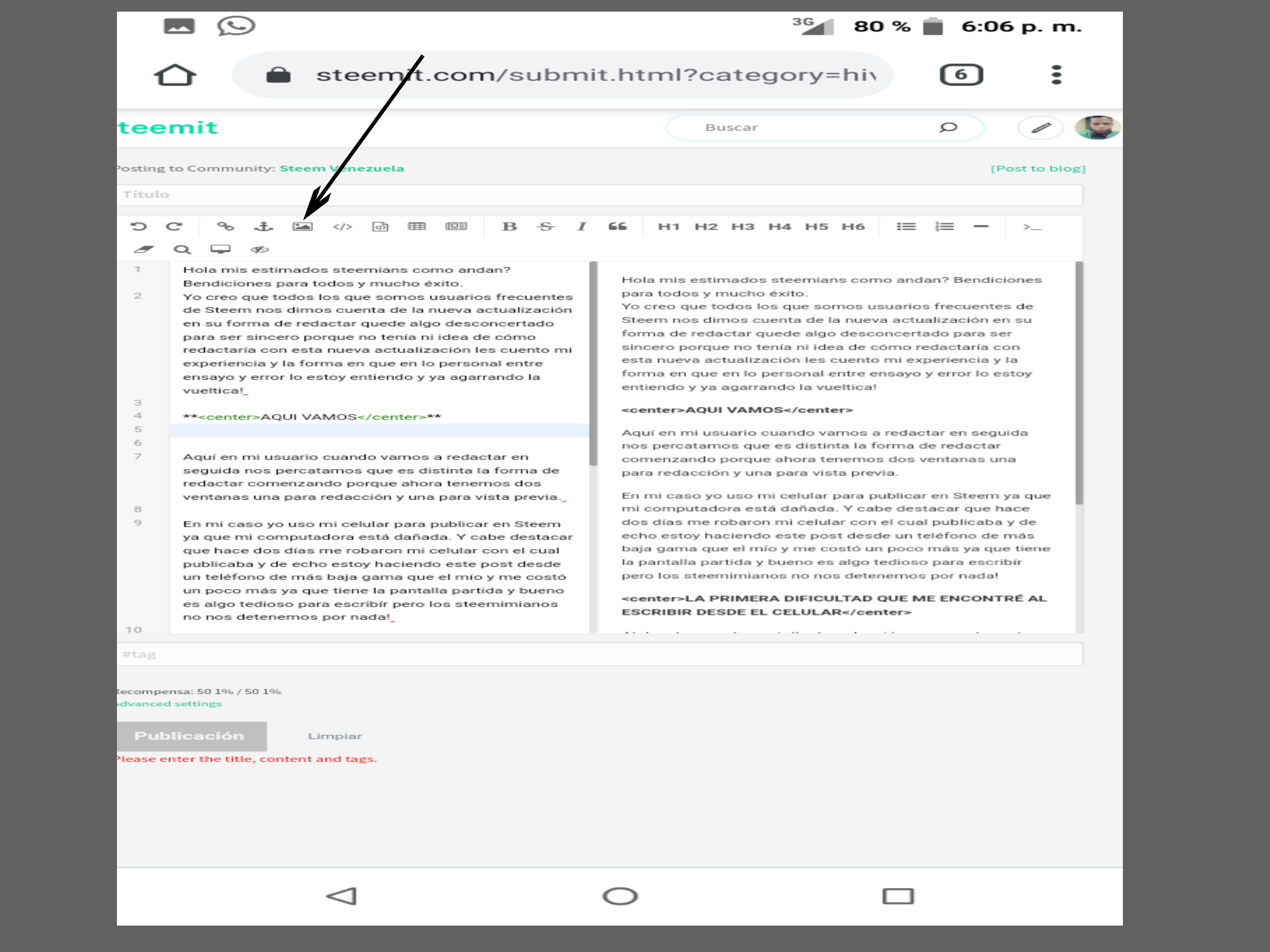
Task: Apply H6 heading style
Action: pyautogui.click(x=853, y=227)
